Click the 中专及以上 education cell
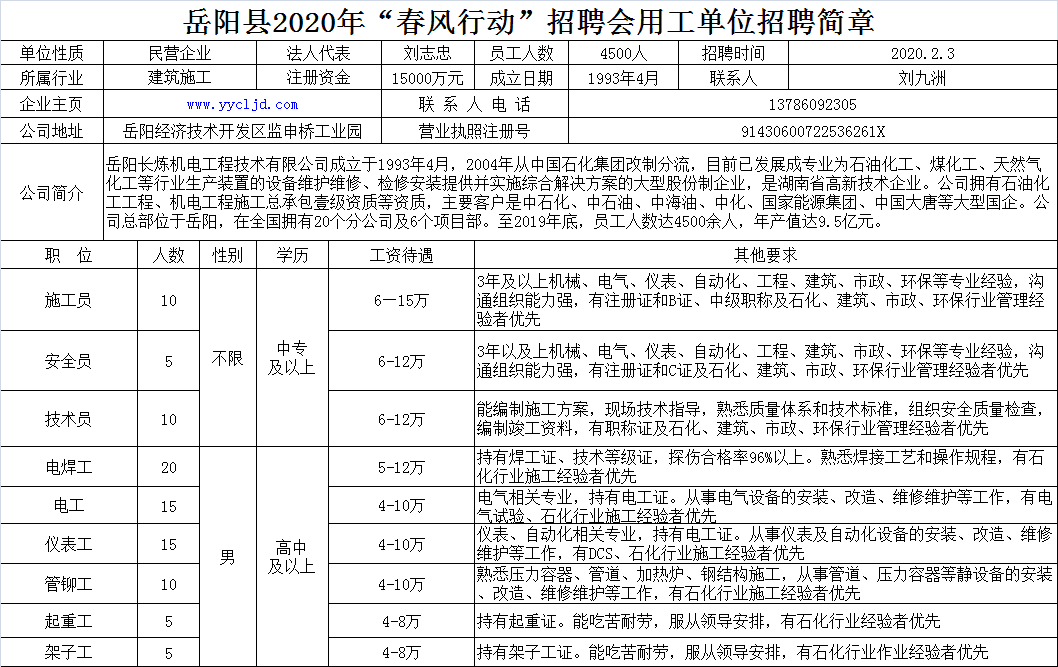This screenshot has width=1058, height=667. tap(292, 358)
